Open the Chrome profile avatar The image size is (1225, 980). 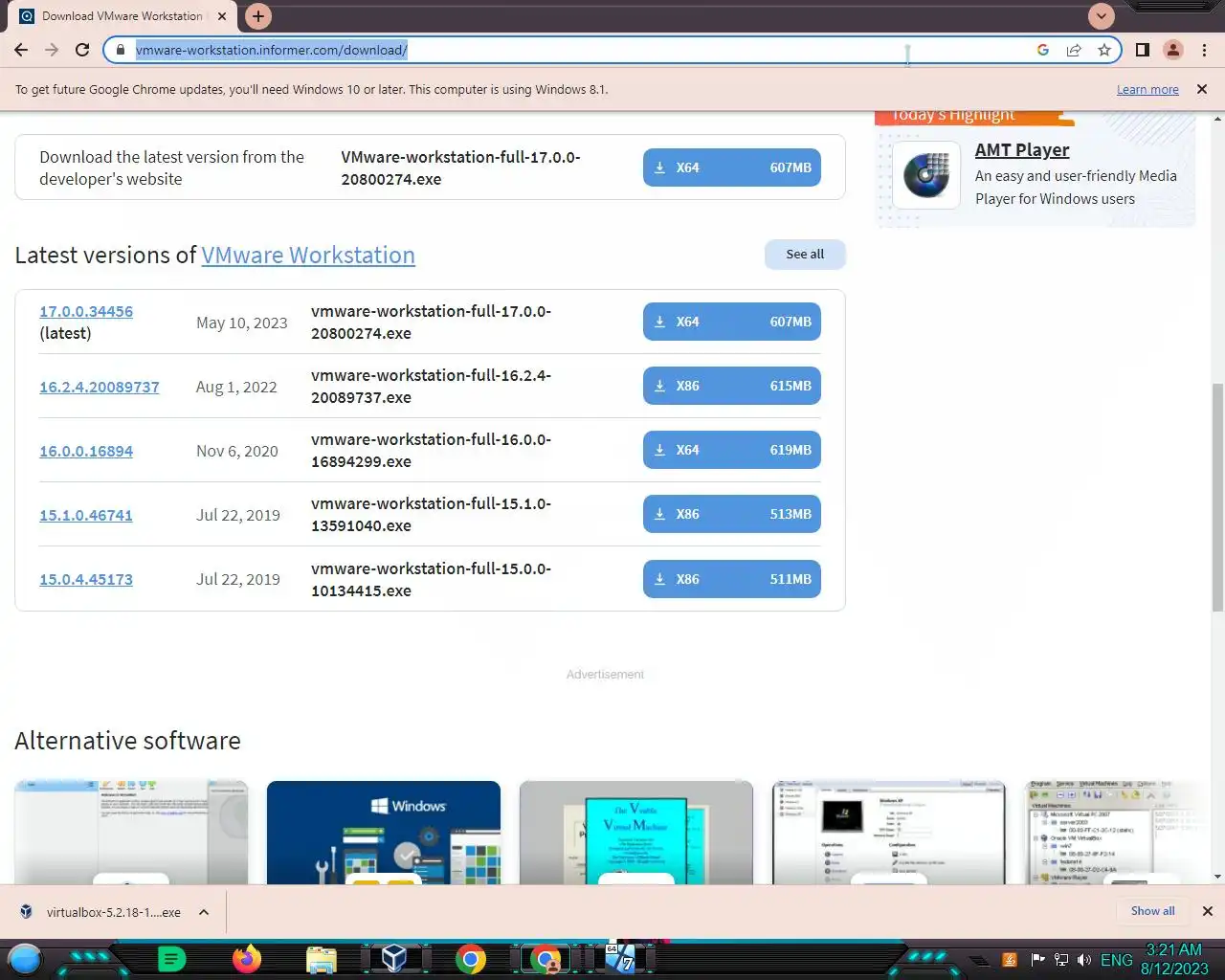pos(1173,50)
